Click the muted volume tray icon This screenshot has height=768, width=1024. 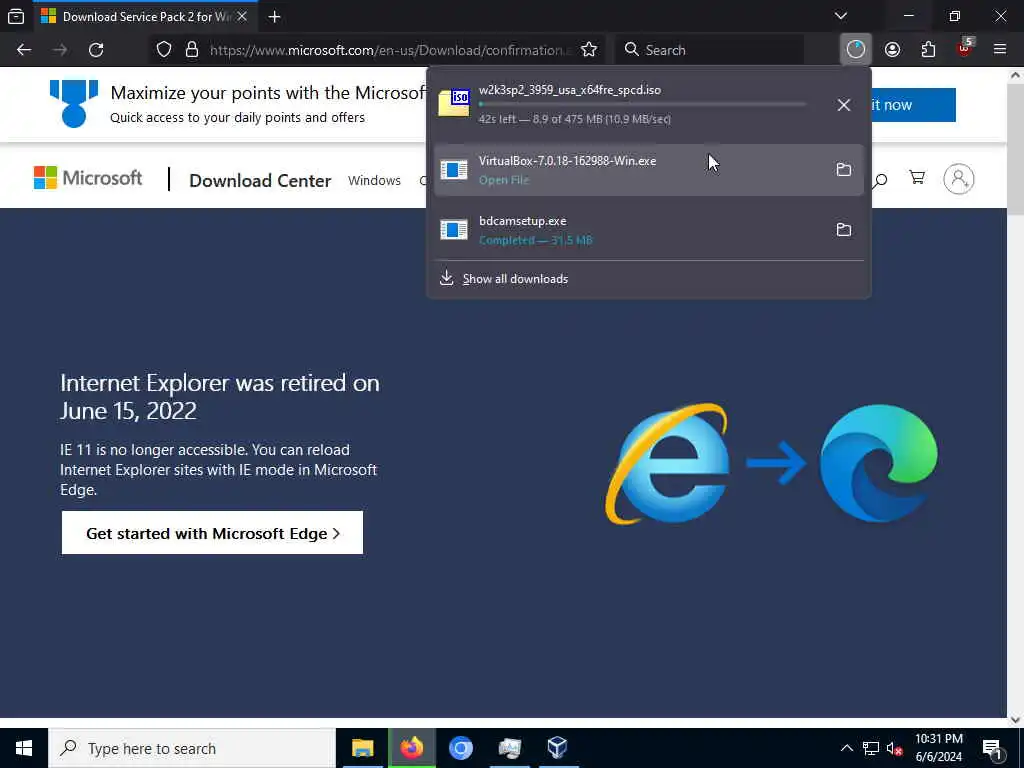(895, 748)
